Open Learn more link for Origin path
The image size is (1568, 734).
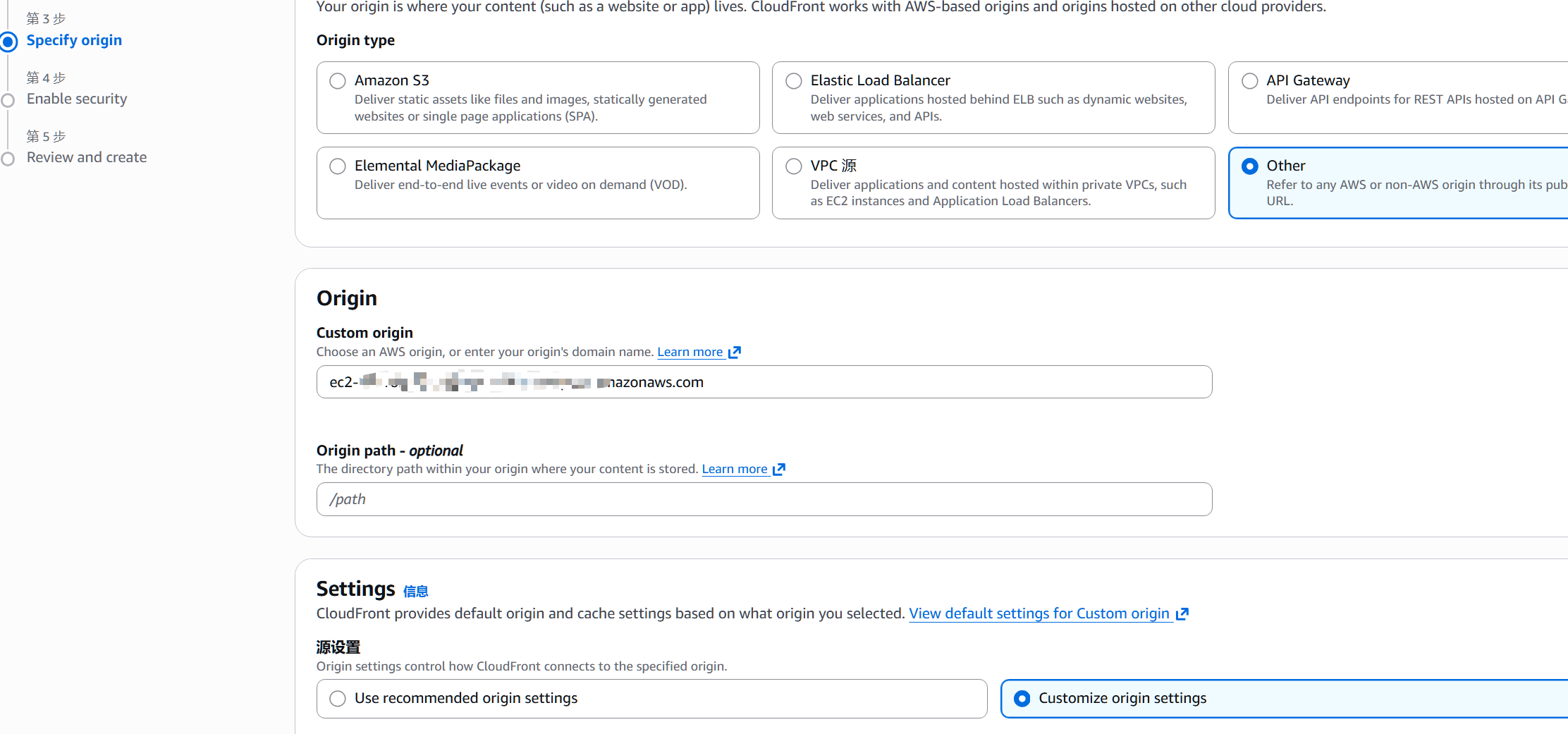[734, 469]
